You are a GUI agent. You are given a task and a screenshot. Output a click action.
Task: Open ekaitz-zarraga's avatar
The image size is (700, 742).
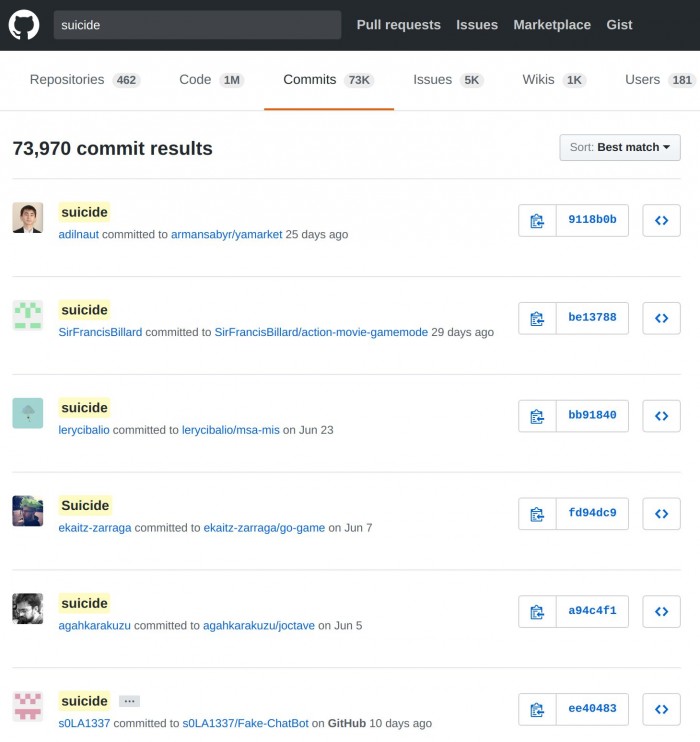click(x=27, y=511)
